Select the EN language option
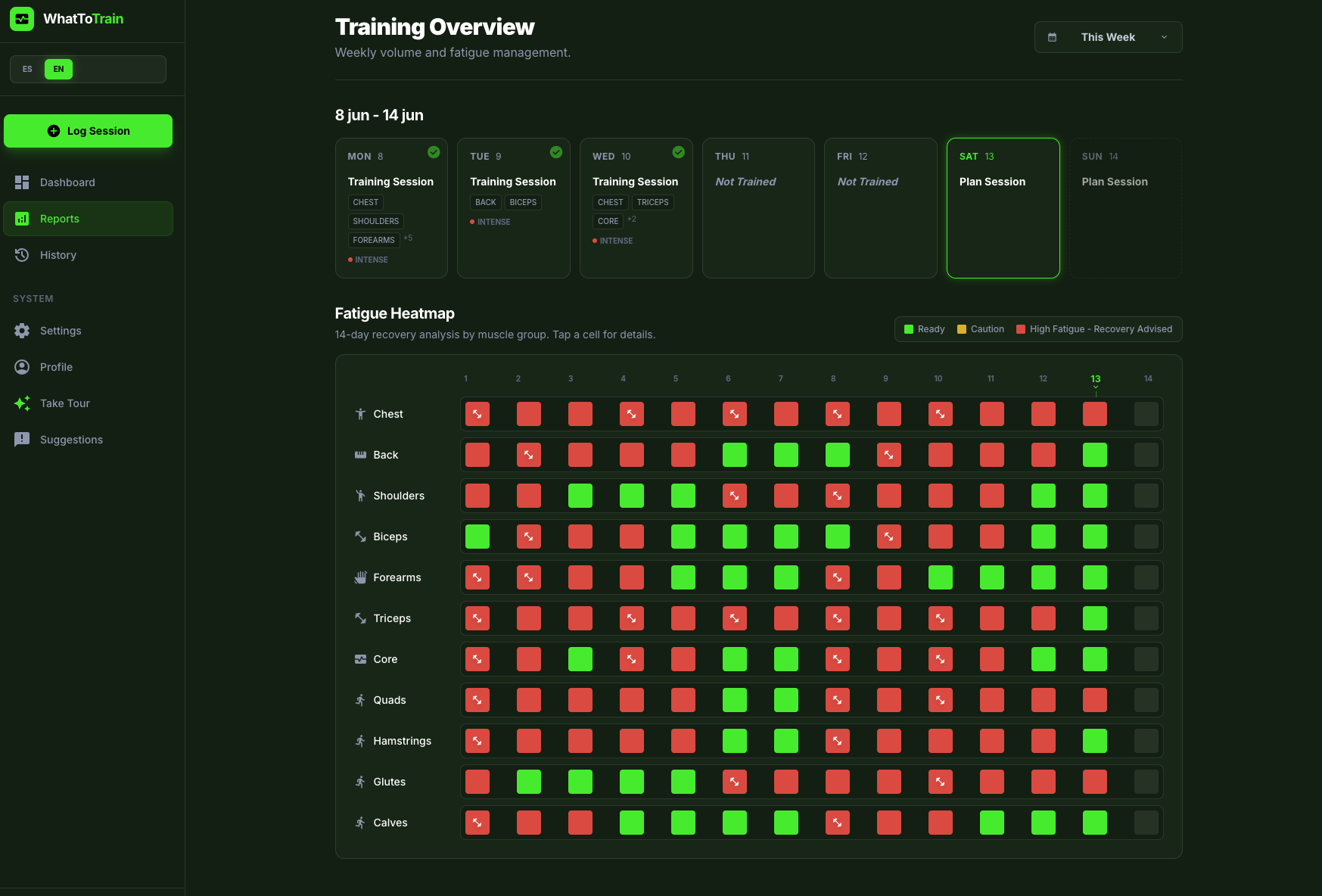Screen dimensions: 1322x896 [x=58, y=69]
